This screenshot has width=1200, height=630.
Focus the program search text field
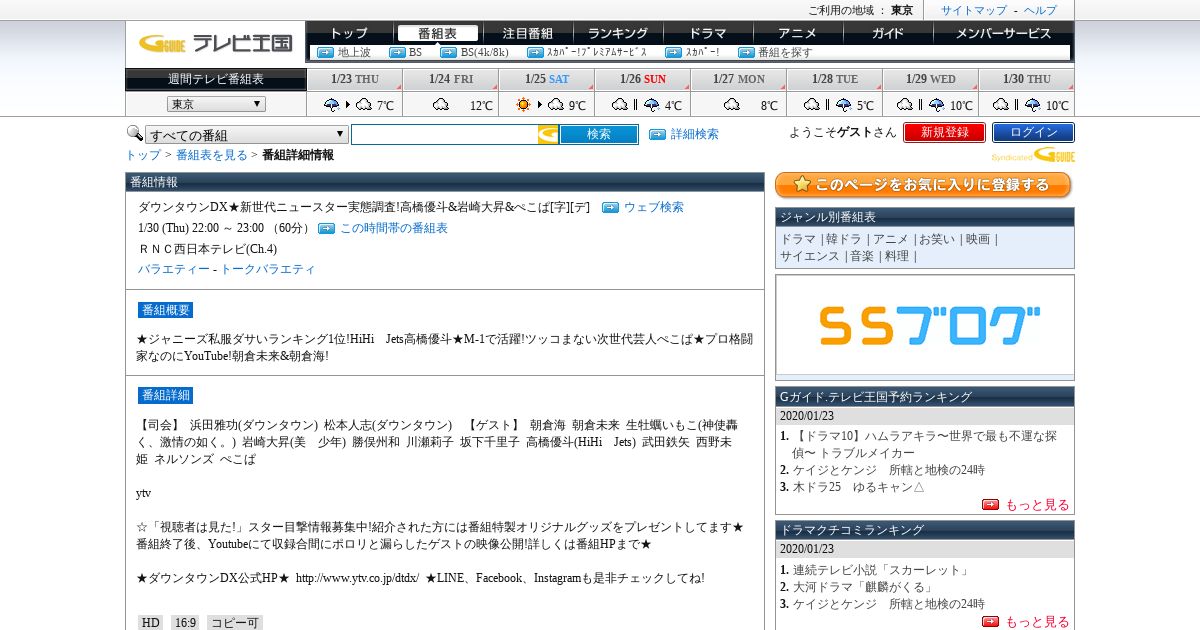(x=444, y=134)
